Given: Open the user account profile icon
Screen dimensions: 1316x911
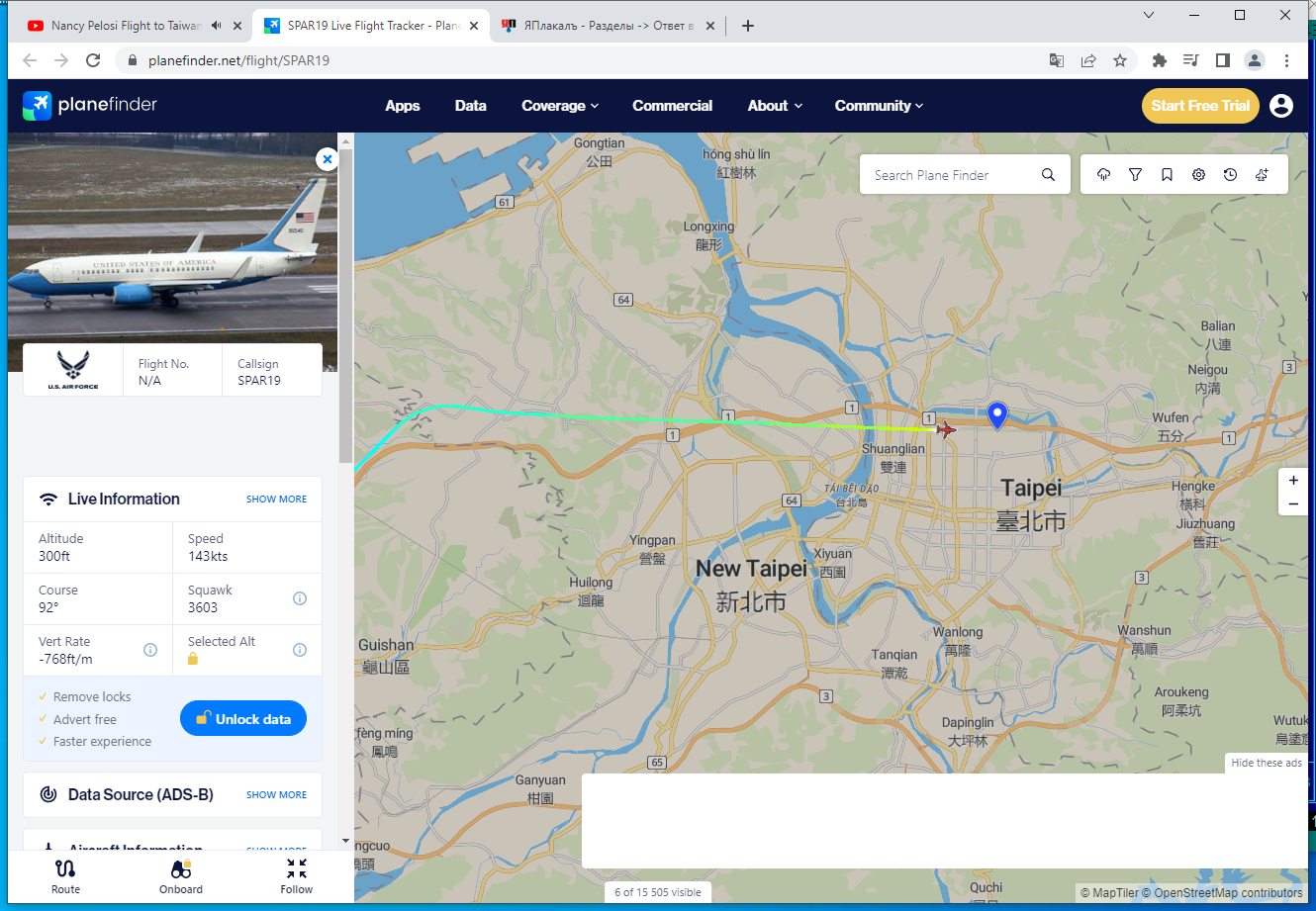Looking at the screenshot, I should pos(1280,106).
